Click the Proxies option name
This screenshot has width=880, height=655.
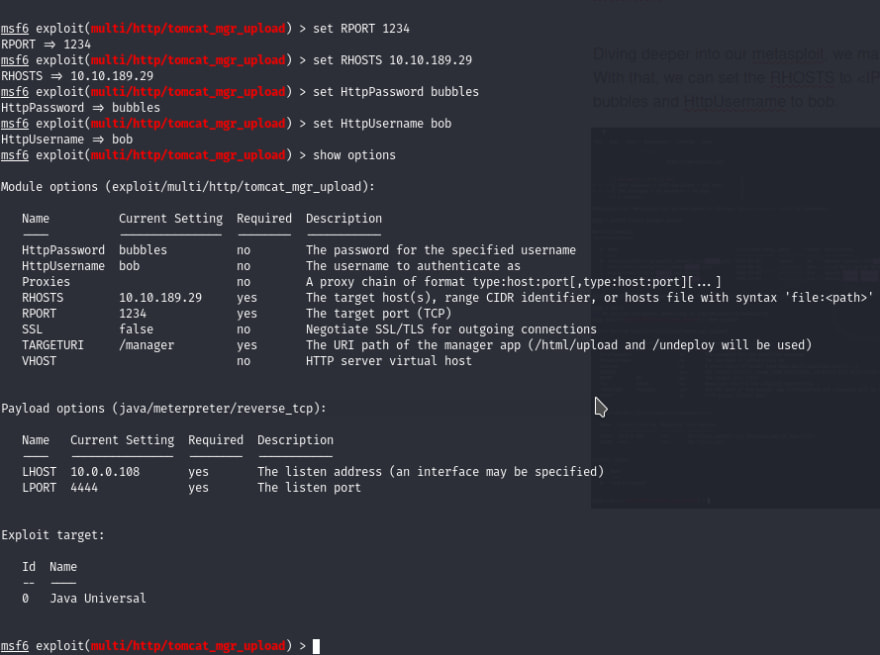(46, 282)
